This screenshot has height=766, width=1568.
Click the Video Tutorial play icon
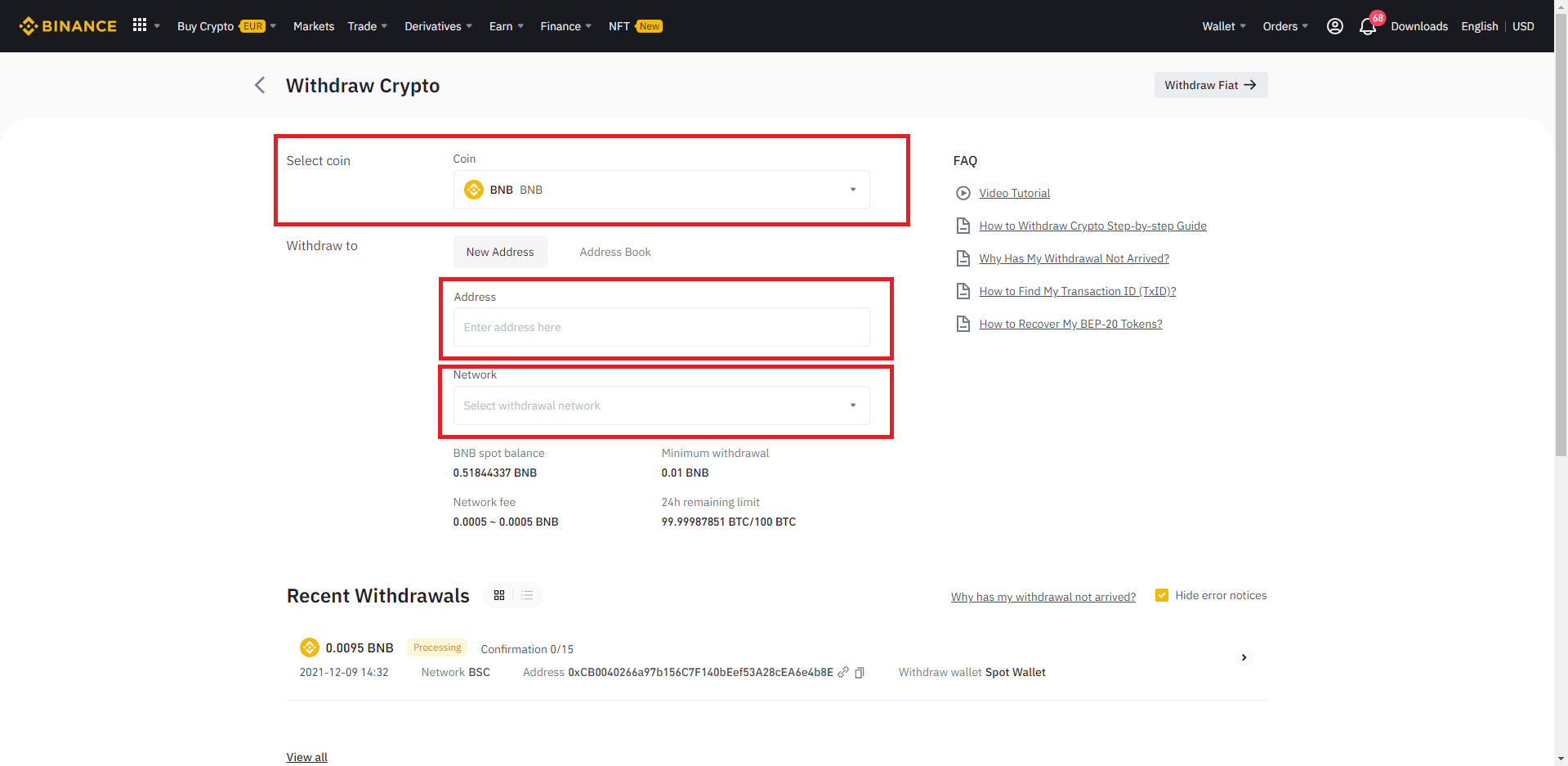pos(963,193)
